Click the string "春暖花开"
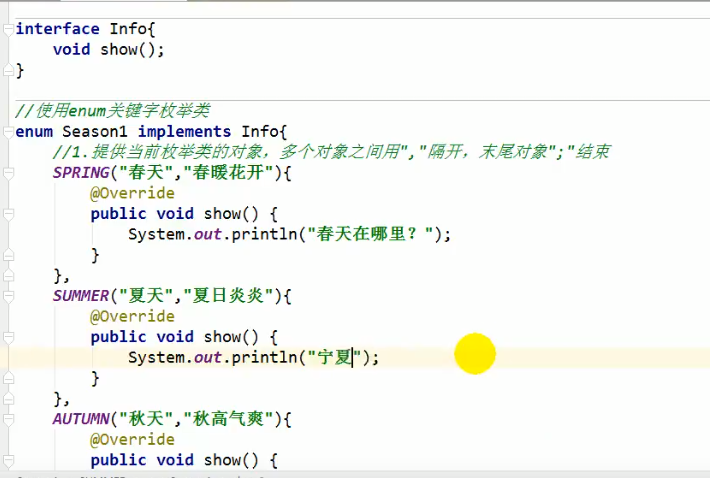The image size is (710, 478). point(228,172)
